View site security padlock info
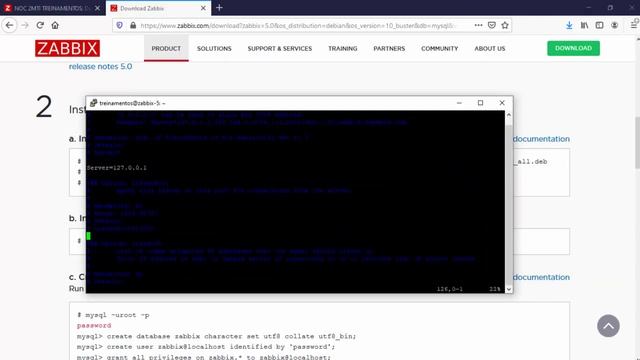The height and width of the screenshot is (360, 640). pos(133,25)
